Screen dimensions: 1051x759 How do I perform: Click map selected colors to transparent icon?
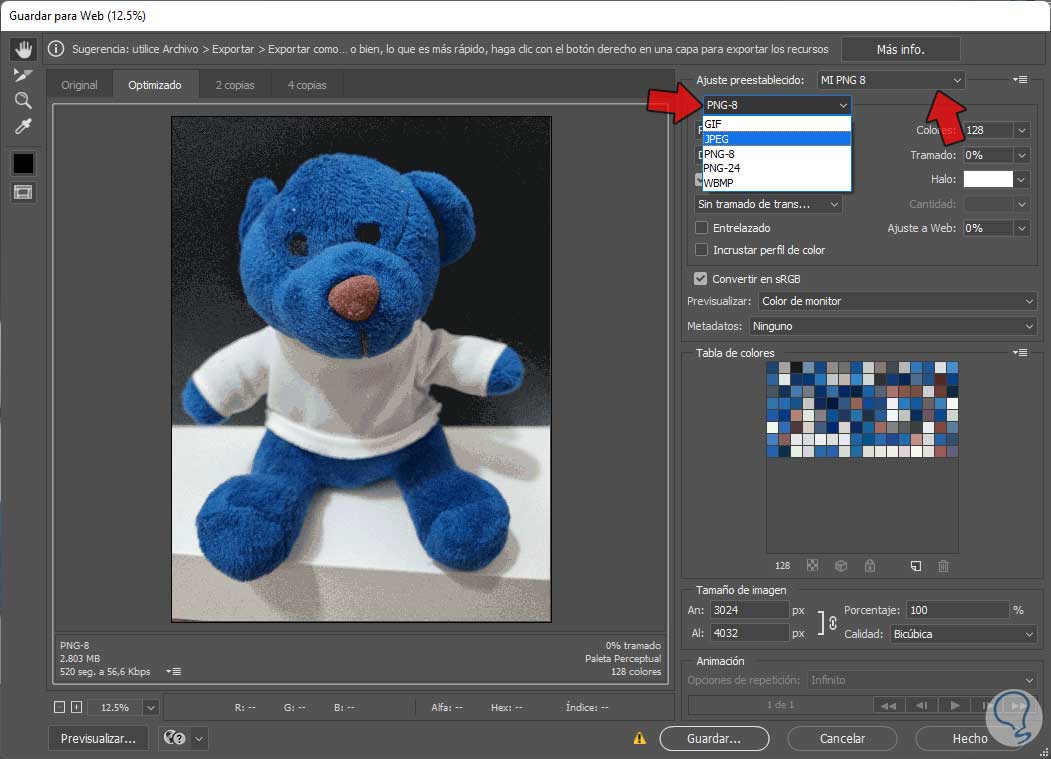click(812, 565)
